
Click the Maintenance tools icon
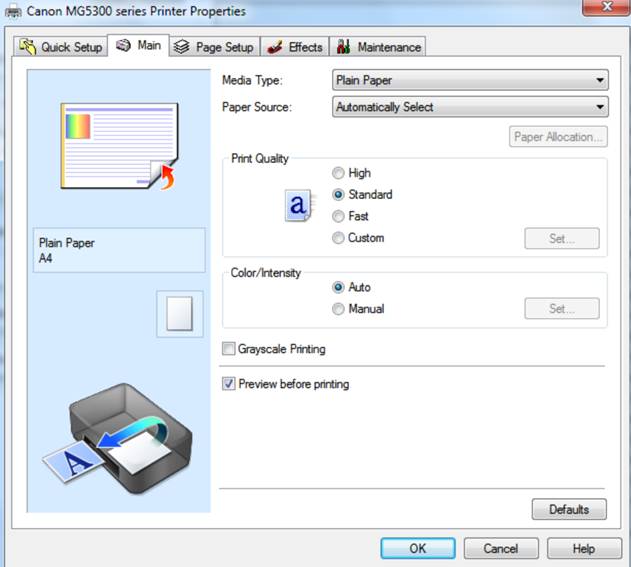[343, 47]
